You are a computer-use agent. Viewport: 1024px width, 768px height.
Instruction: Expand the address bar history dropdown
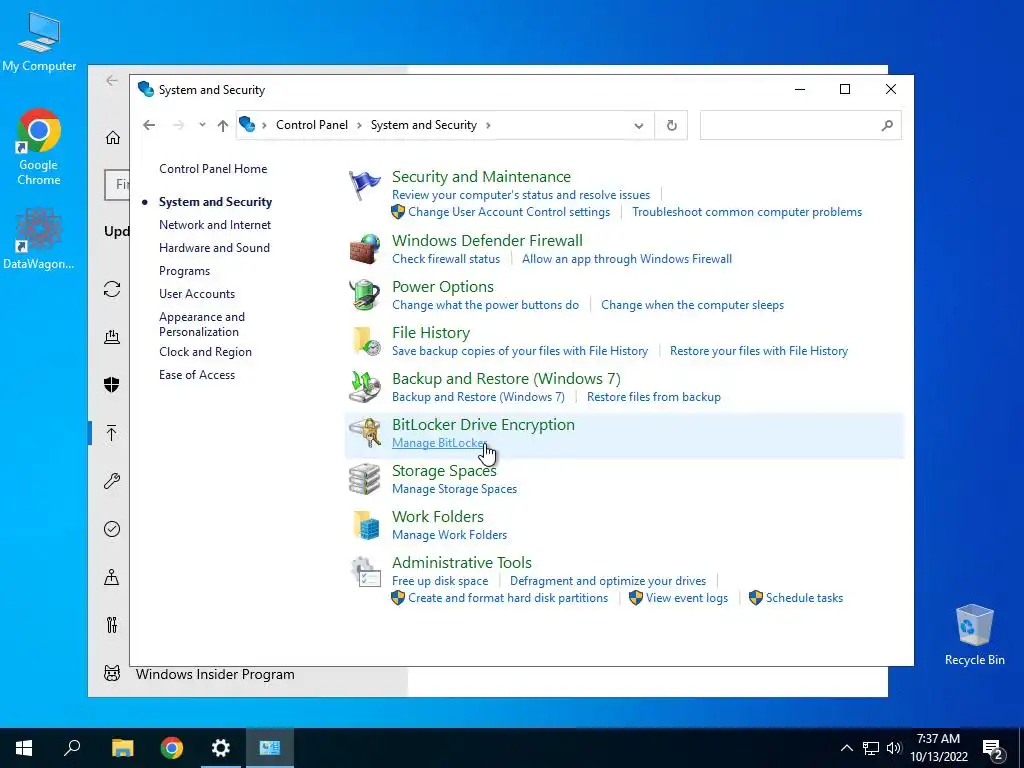pyautogui.click(x=639, y=126)
